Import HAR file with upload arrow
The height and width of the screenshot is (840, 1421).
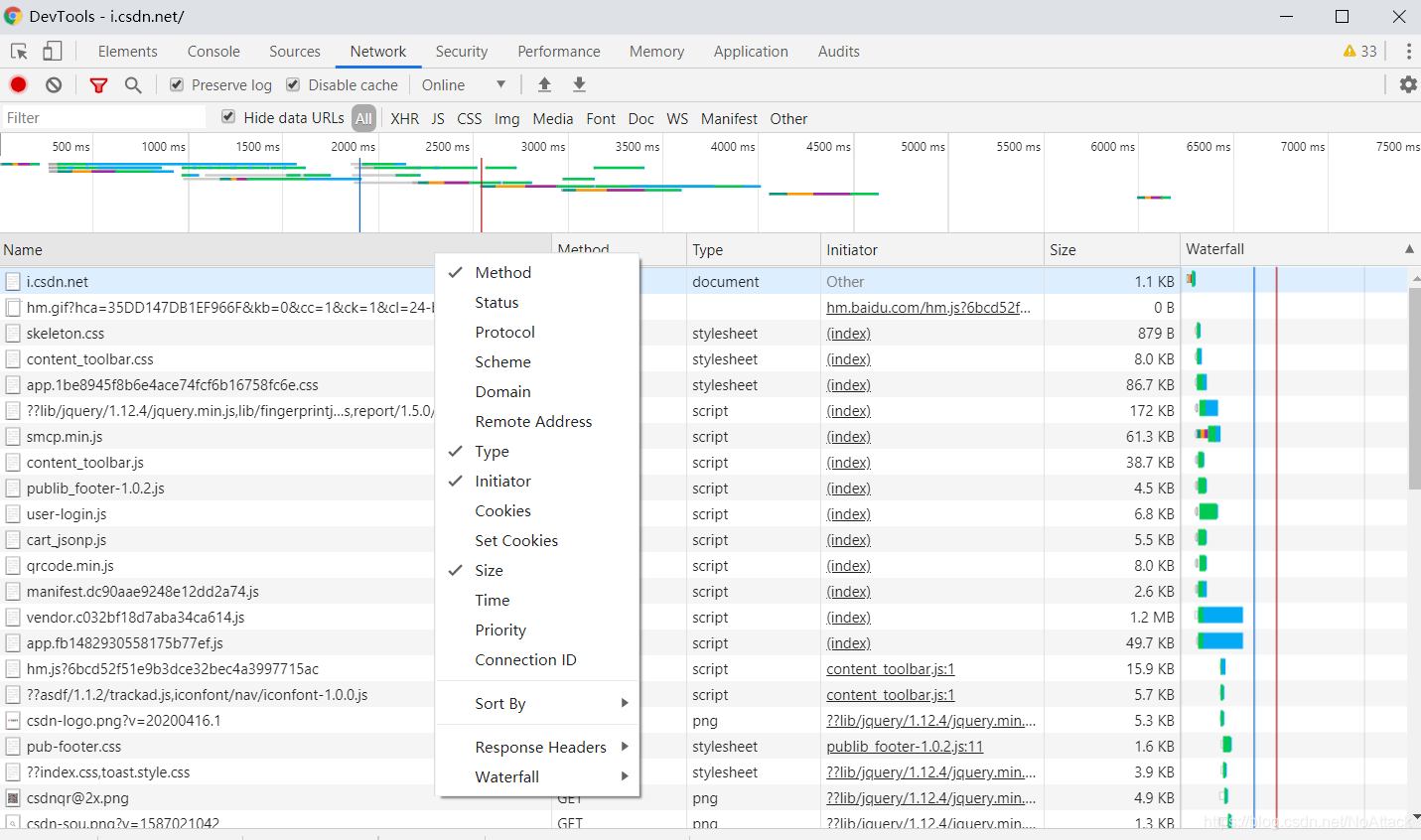[x=544, y=85]
